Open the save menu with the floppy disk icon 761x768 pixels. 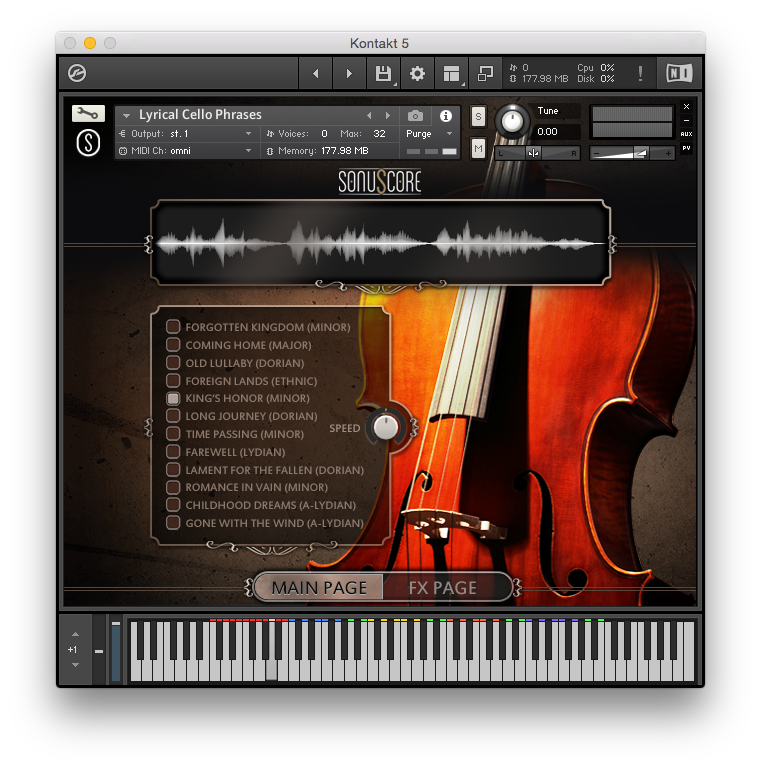click(x=383, y=73)
